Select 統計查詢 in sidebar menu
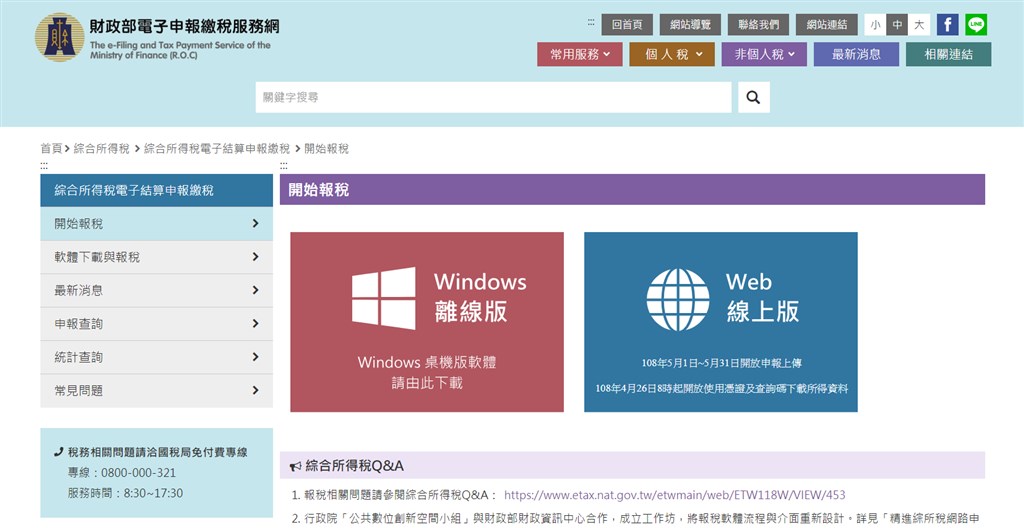Screen dimensions: 1024x528 tap(157, 357)
